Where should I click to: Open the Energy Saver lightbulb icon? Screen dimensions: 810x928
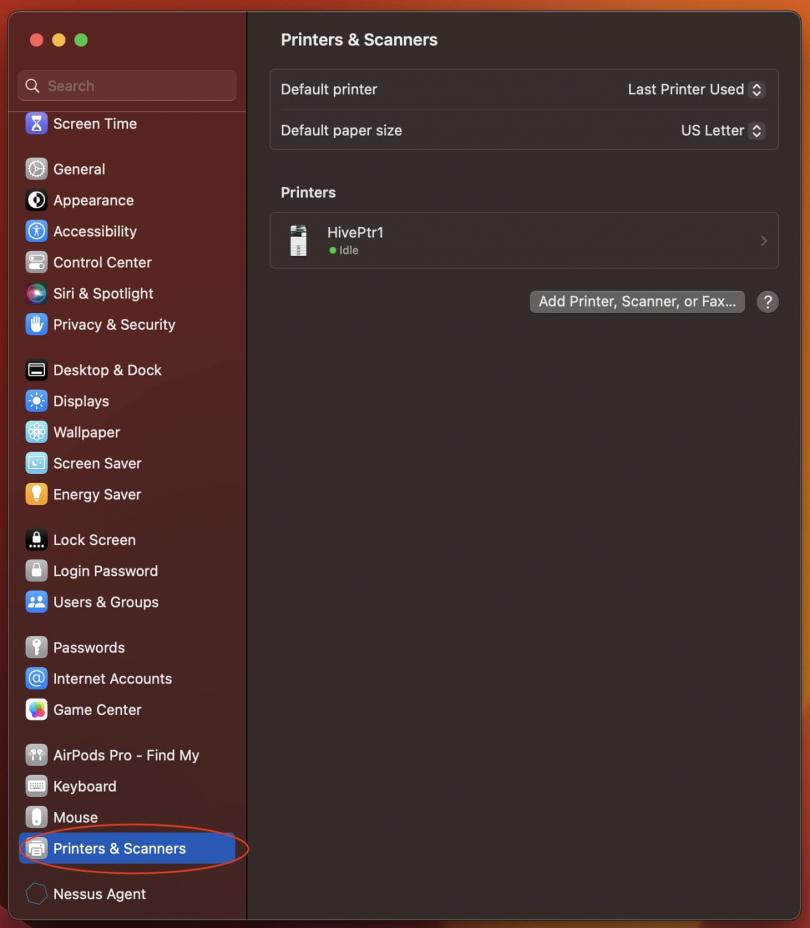(36, 494)
